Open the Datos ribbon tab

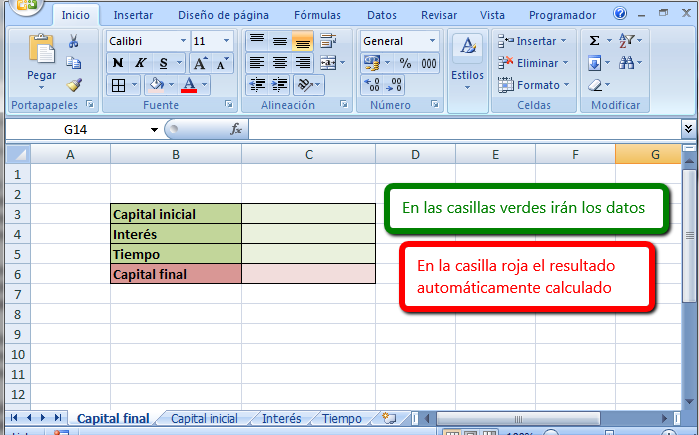[x=382, y=15]
